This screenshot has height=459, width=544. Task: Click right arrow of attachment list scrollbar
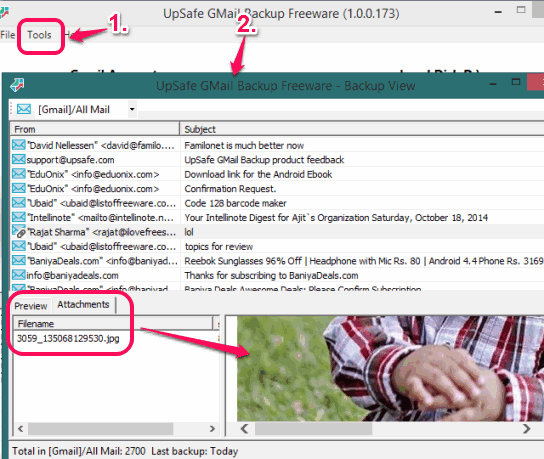pyautogui.click(x=212, y=429)
